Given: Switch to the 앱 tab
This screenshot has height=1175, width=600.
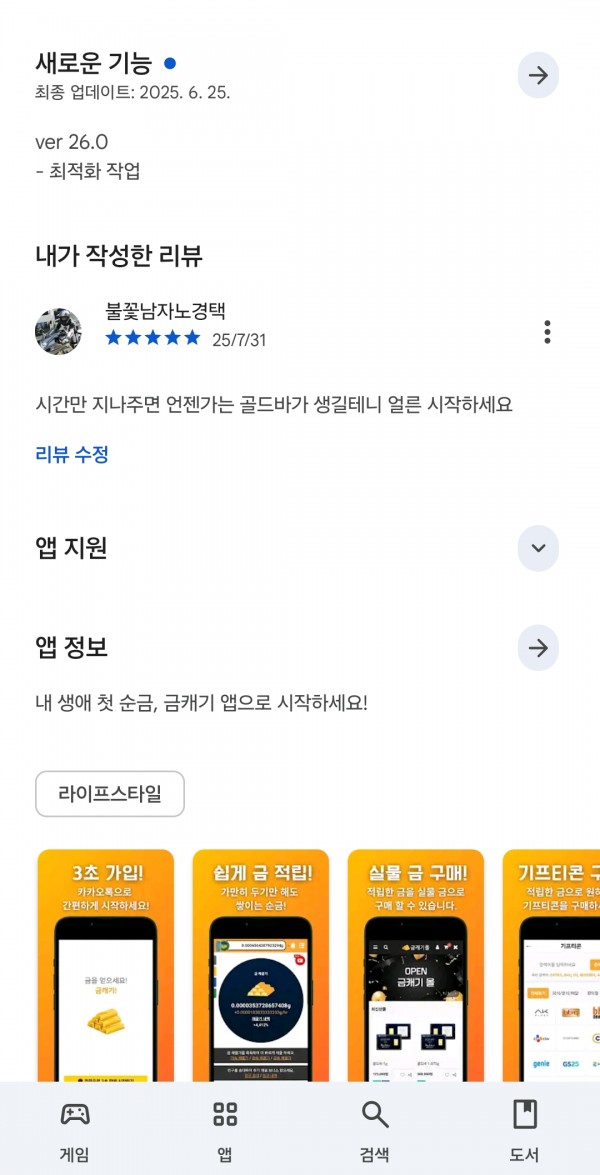Looking at the screenshot, I should (x=225, y=1131).
